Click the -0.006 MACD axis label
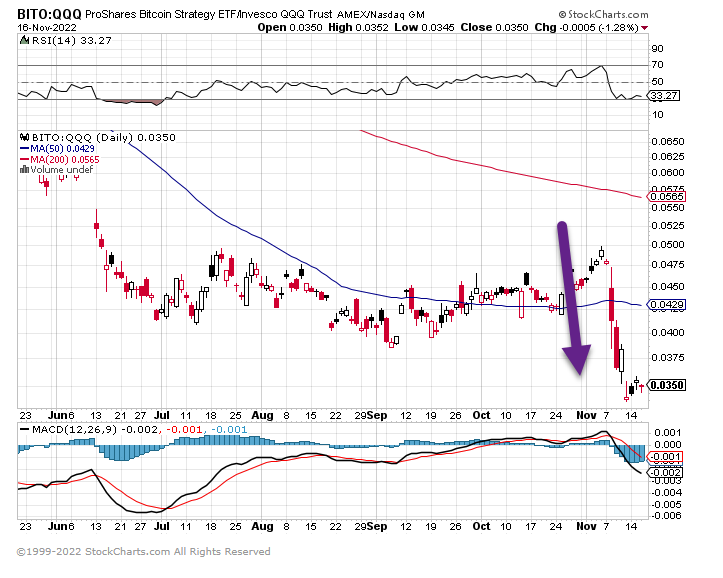This screenshot has height=578, width=723. [x=665, y=516]
